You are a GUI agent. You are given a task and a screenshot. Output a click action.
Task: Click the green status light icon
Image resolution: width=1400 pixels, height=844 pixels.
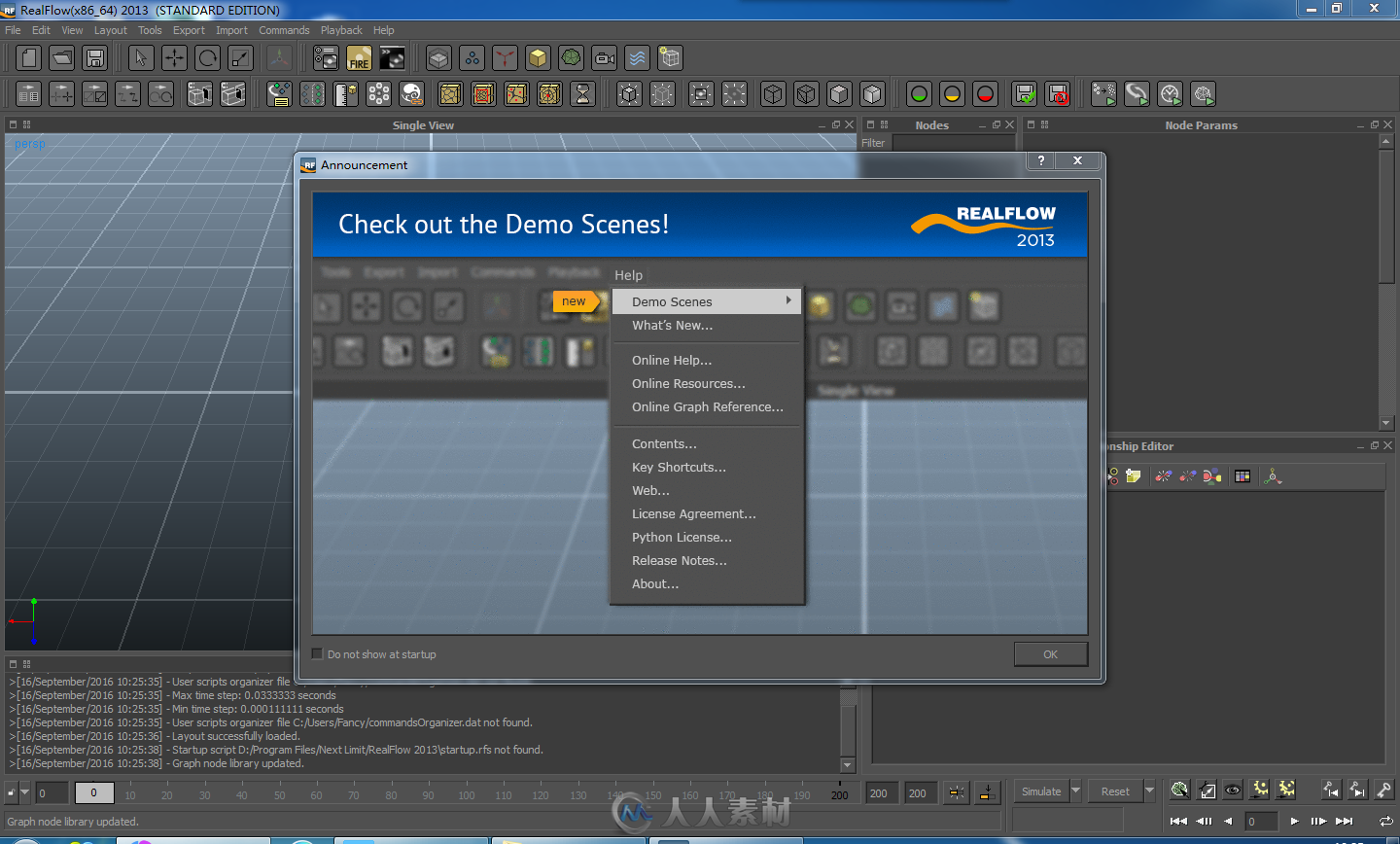coord(919,94)
